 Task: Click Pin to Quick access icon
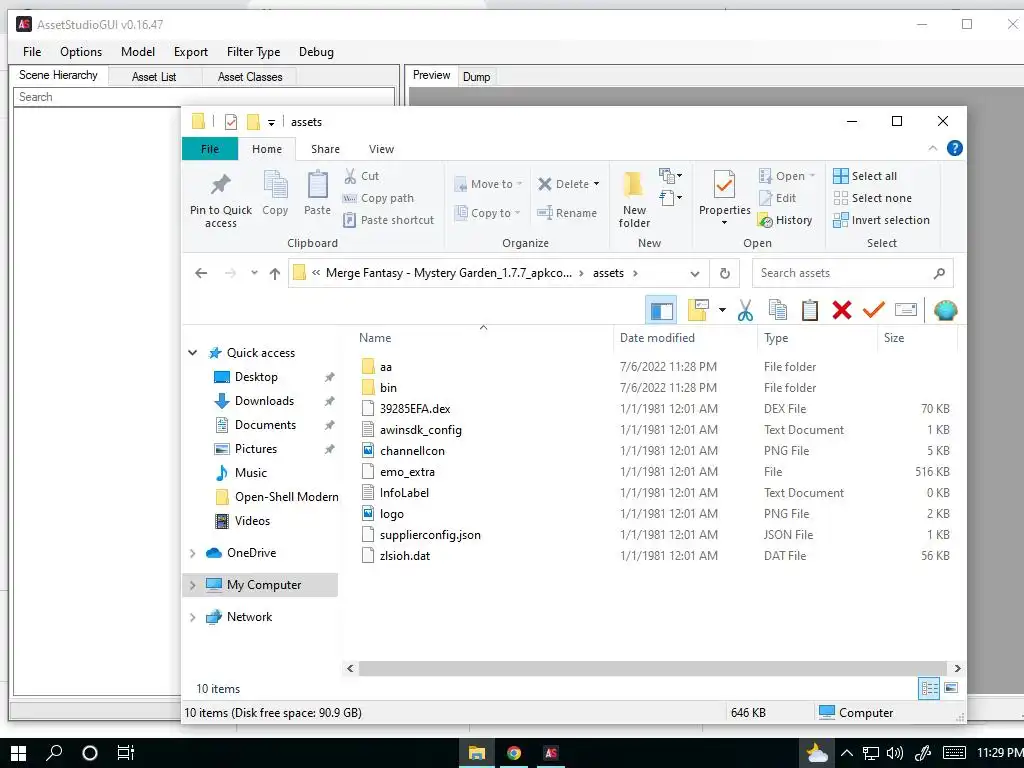221,185
